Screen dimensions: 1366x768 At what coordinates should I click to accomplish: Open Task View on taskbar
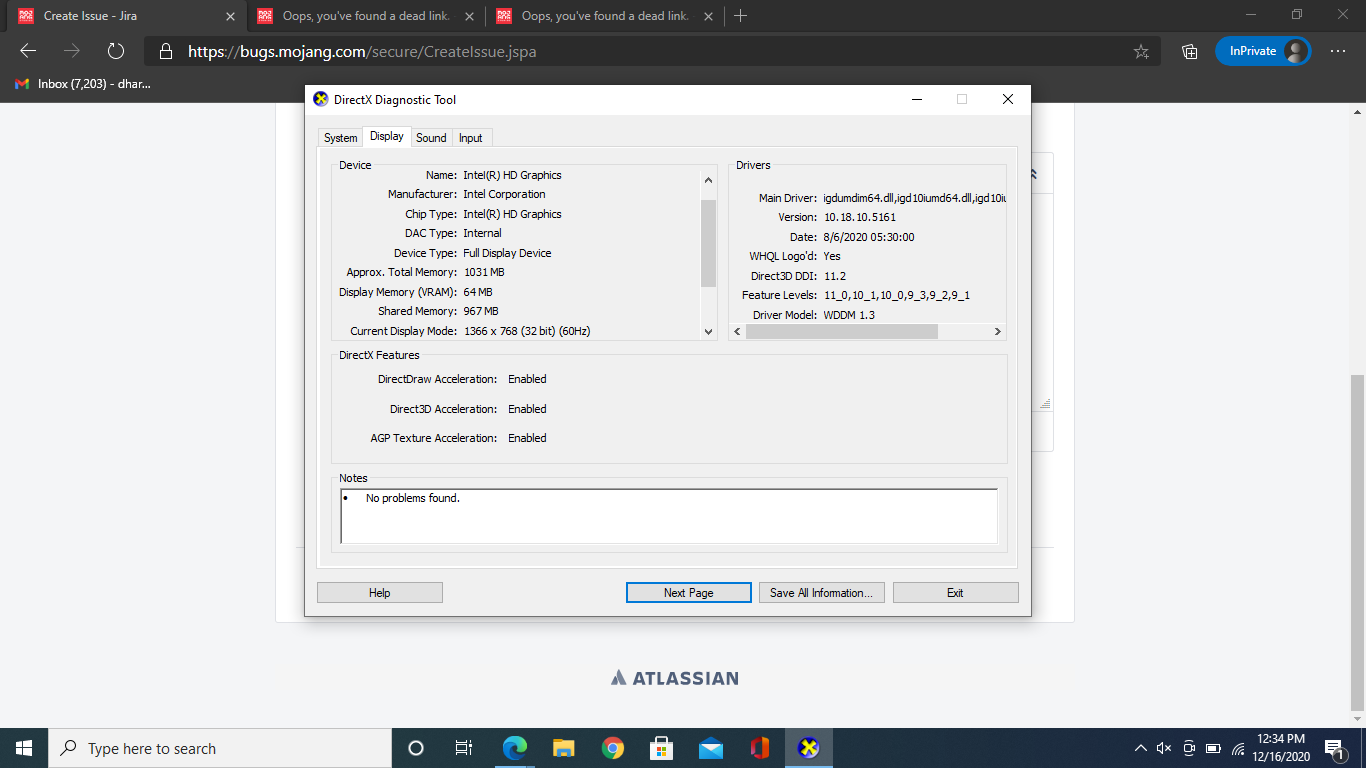coord(464,748)
